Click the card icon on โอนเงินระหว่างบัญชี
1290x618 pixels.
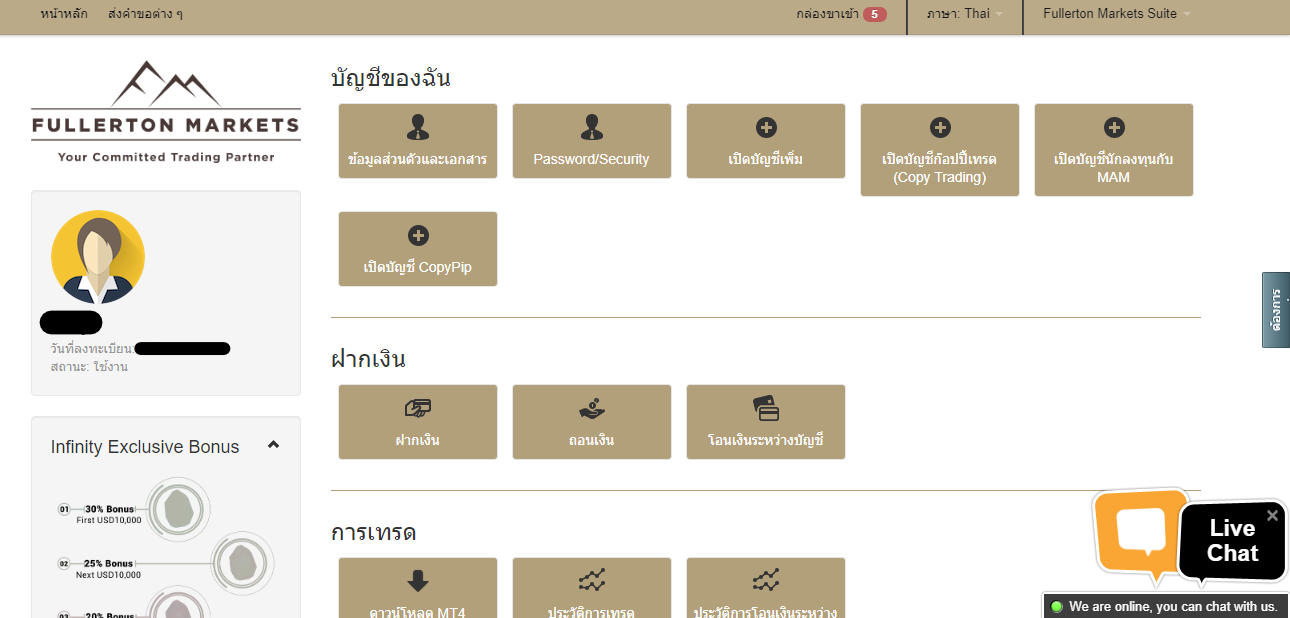point(766,408)
